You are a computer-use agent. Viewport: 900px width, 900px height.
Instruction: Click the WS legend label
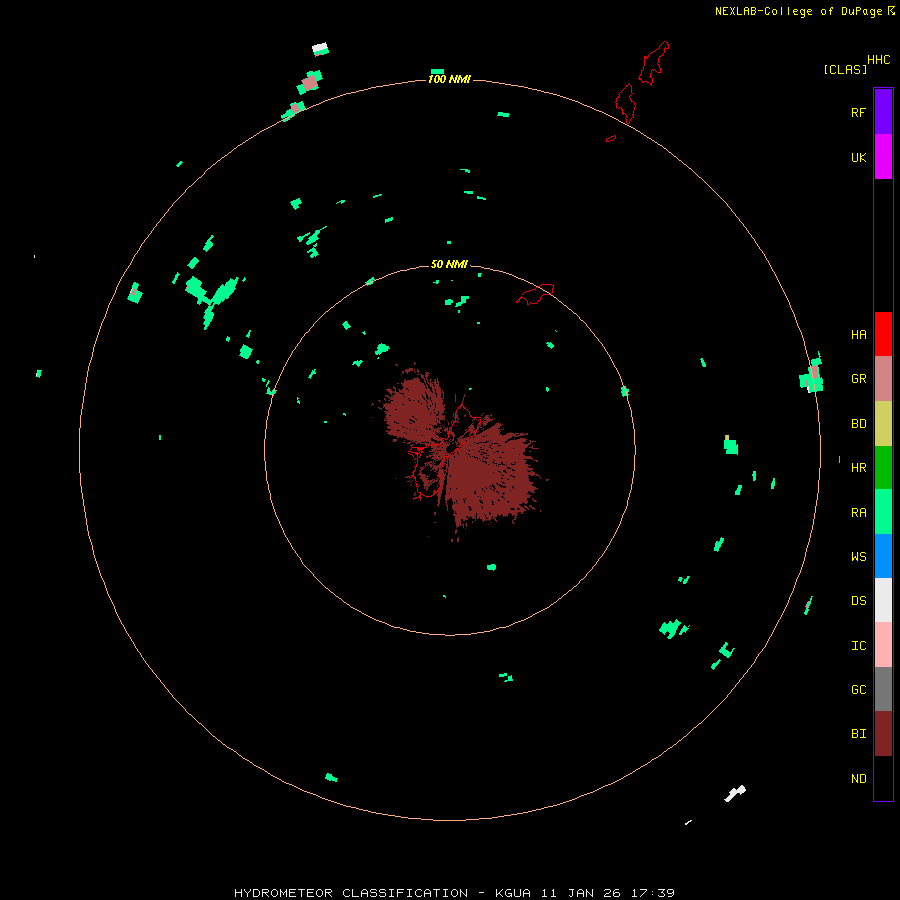pos(858,556)
